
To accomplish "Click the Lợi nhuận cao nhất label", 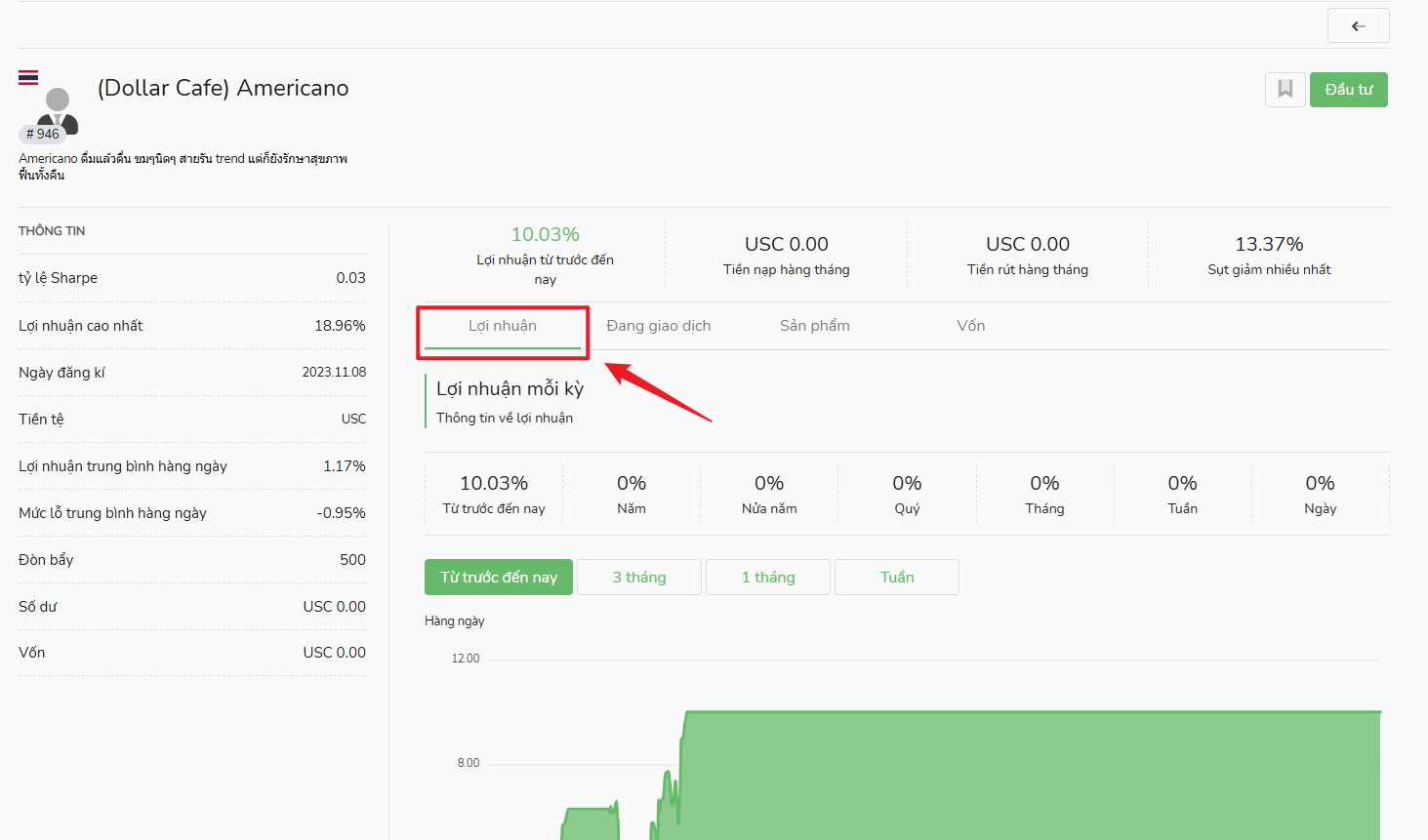I will (x=81, y=326).
